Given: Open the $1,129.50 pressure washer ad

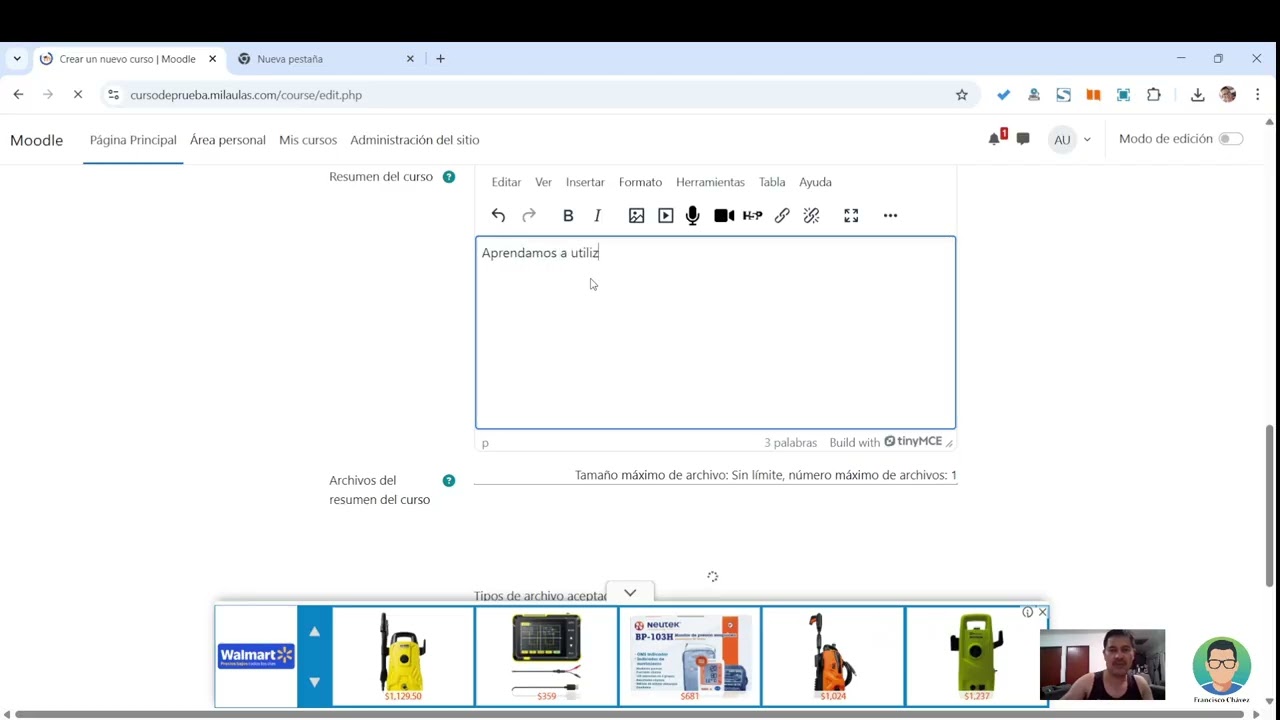Looking at the screenshot, I should click(x=403, y=656).
